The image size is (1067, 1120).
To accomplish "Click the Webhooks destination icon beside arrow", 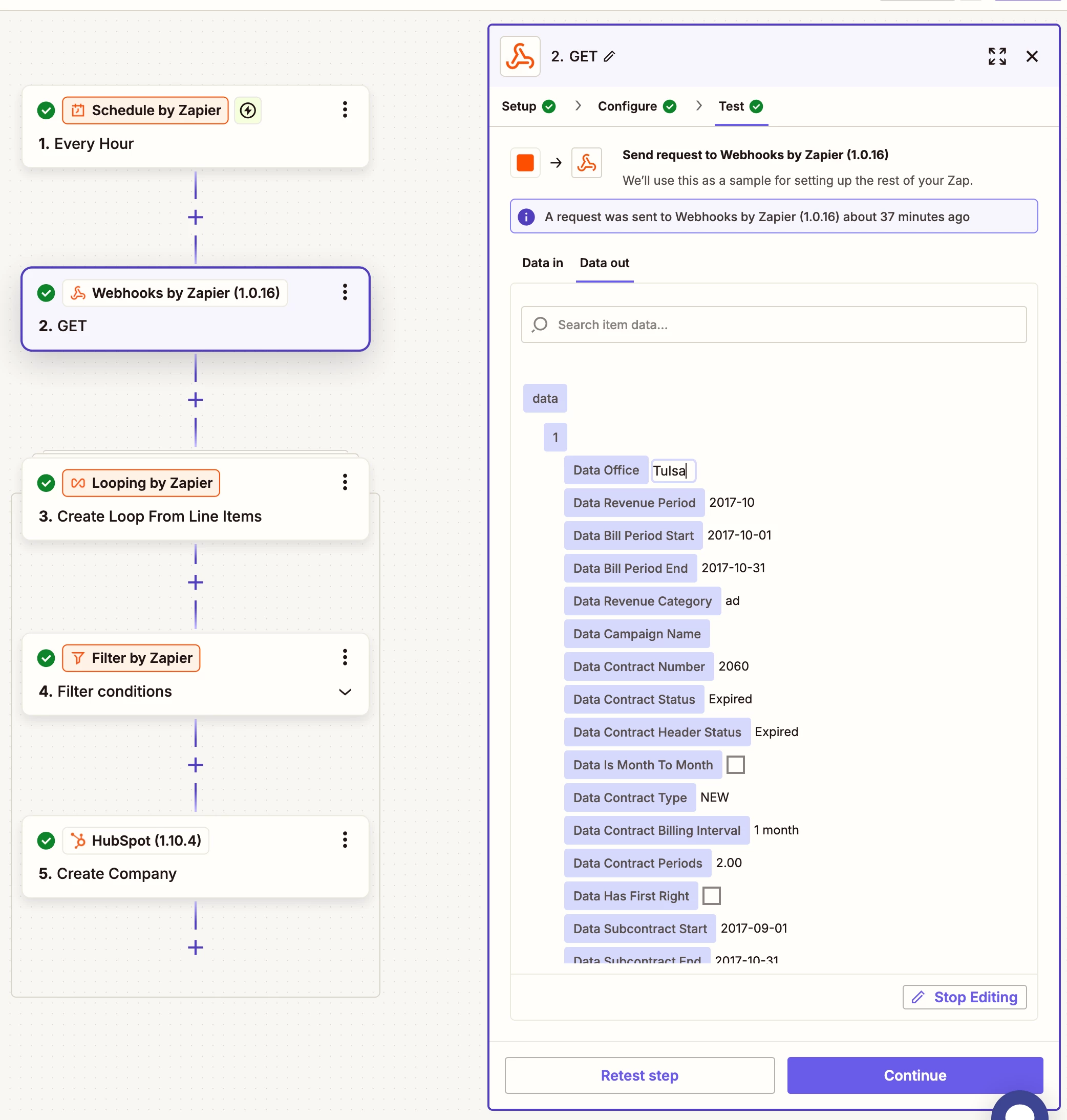I will point(586,163).
